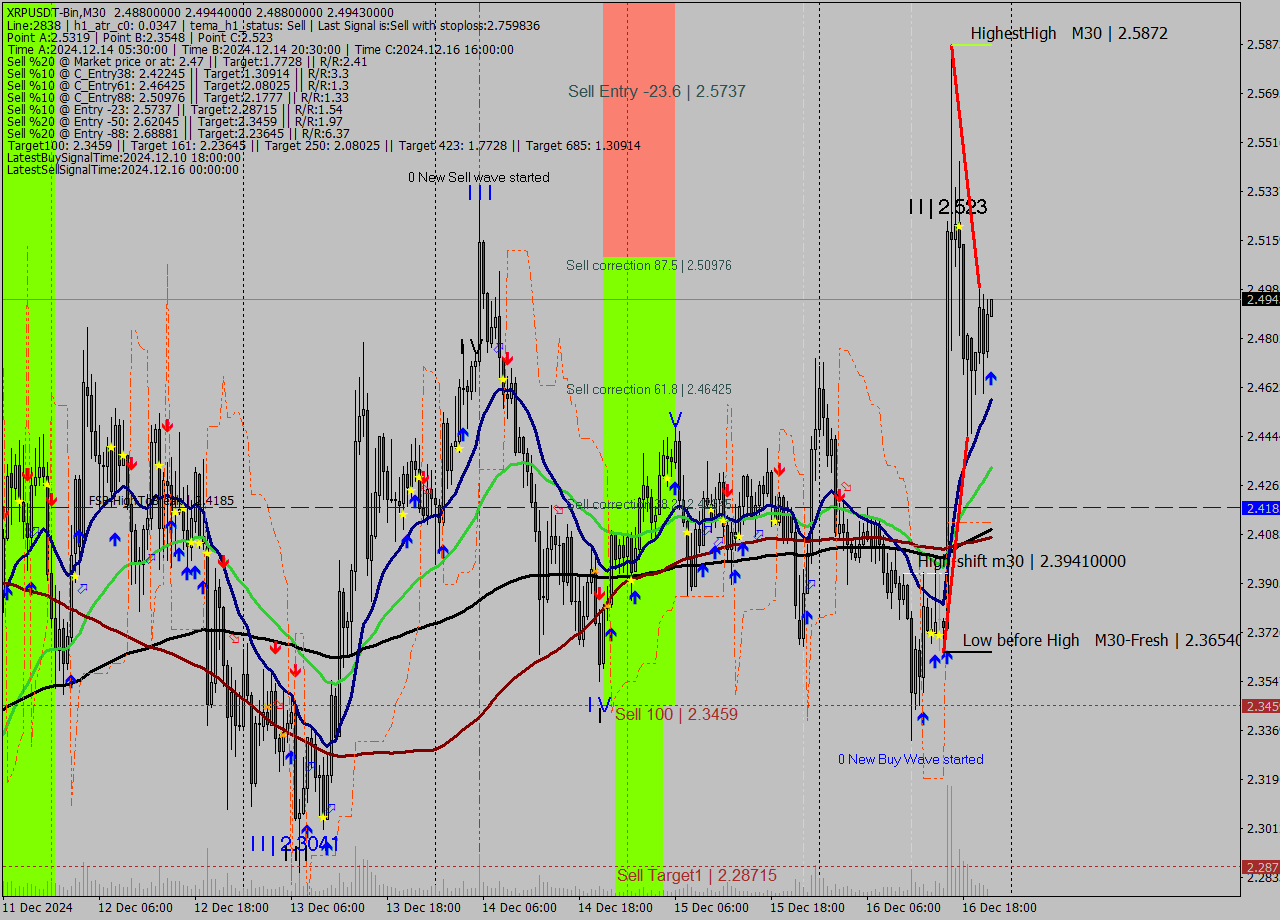Click the red 2.287 price tag on axis
The width and height of the screenshot is (1280, 920).
(x=1260, y=866)
